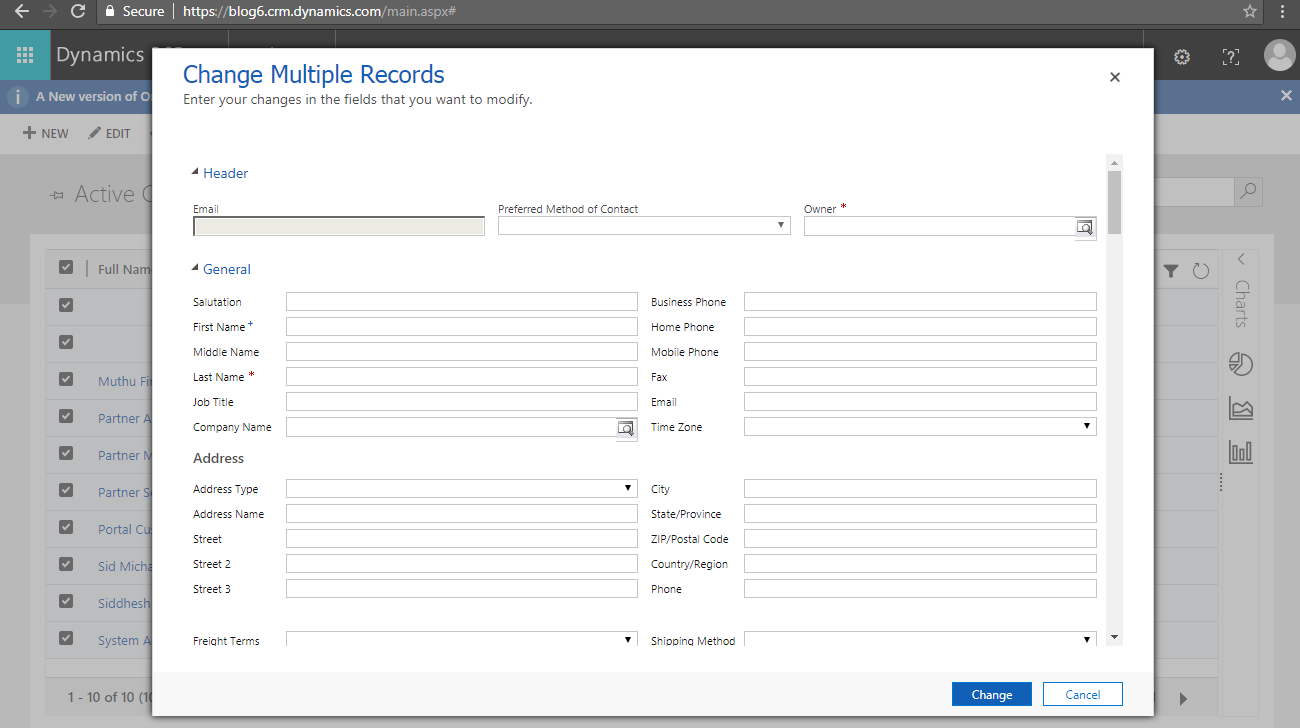Select the pie chart type in Charts pane
Screen dimensions: 1300x728
(x=1240, y=364)
